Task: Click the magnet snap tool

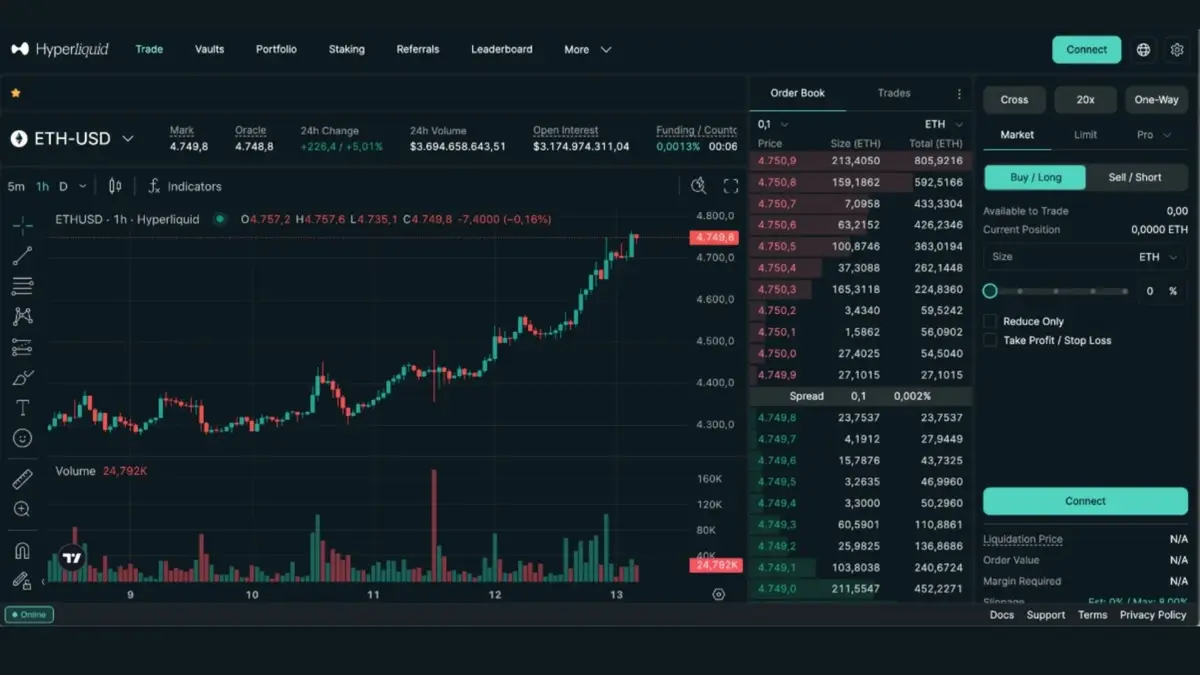Action: (x=22, y=551)
